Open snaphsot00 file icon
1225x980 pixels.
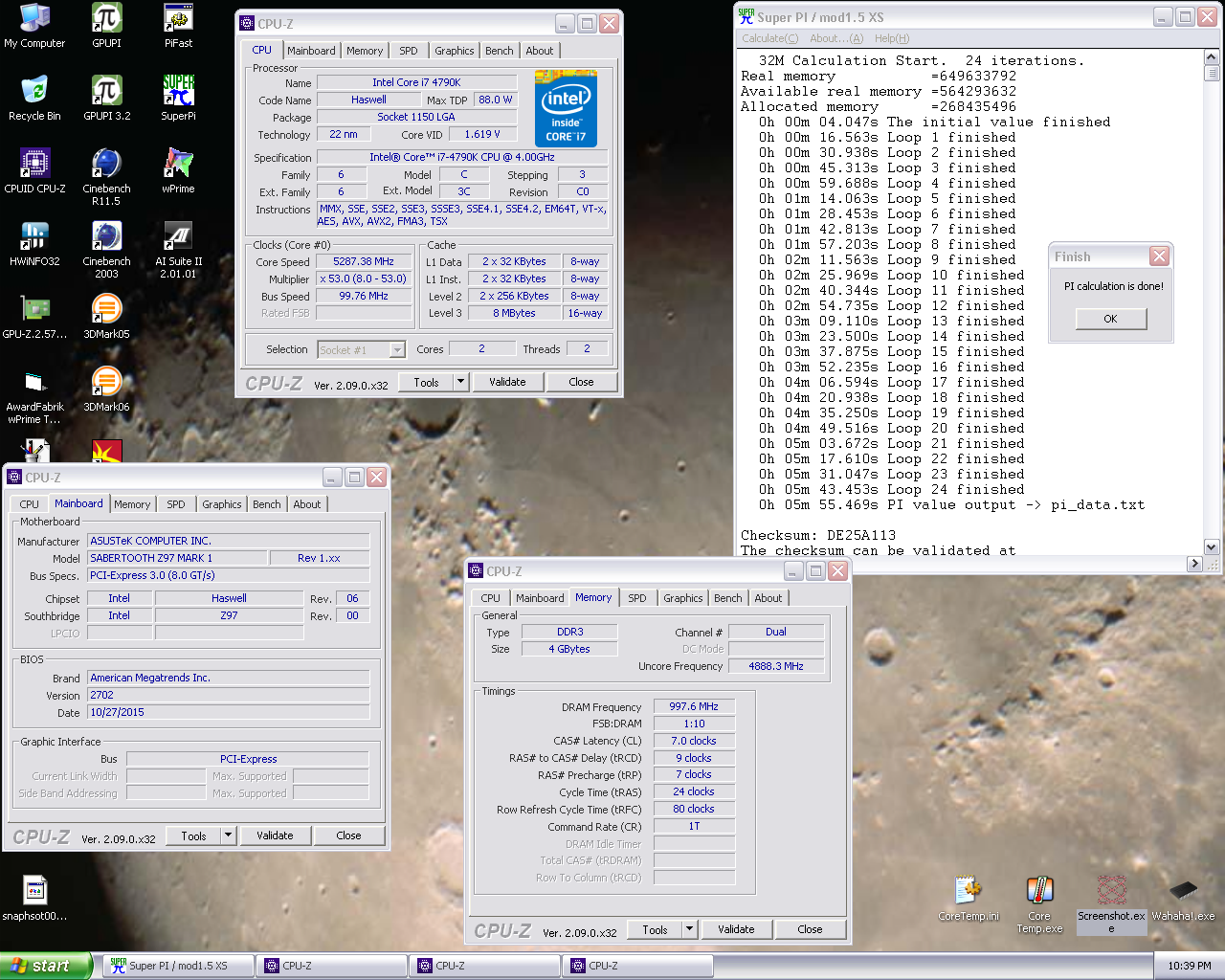[x=34, y=899]
